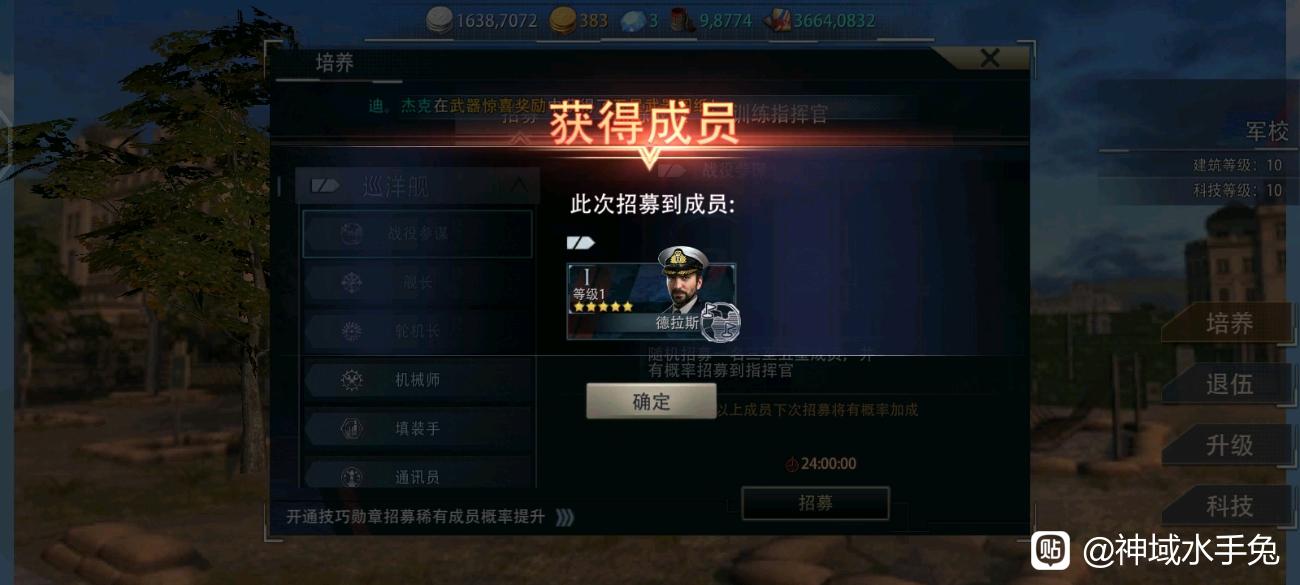The image size is (1300, 585).
Task: Close the 培养 panel window
Action: (x=989, y=58)
